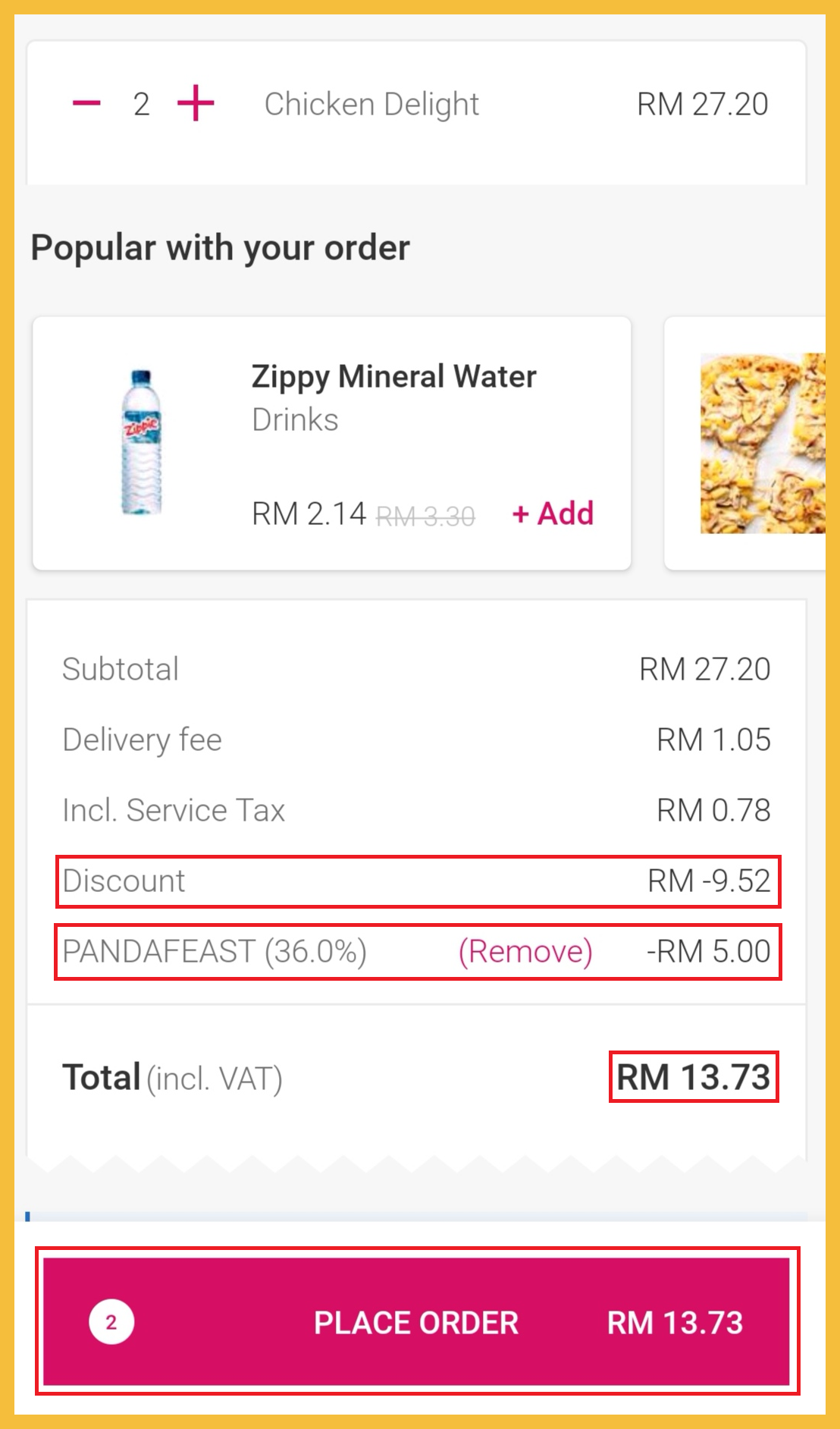Viewport: 840px width, 1429px height.
Task: Click the PANDAFEAST (36.0%) voucher label
Action: pyautogui.click(x=215, y=951)
